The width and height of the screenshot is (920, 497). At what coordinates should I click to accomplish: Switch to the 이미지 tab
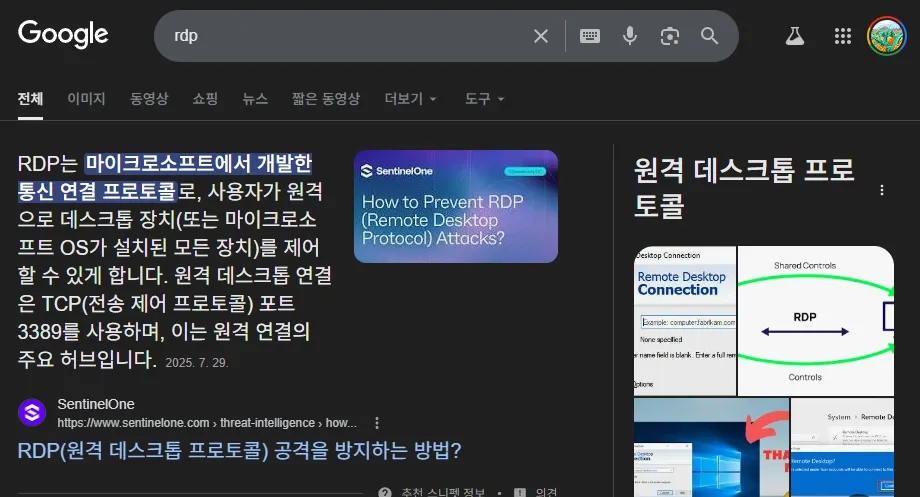click(x=86, y=99)
